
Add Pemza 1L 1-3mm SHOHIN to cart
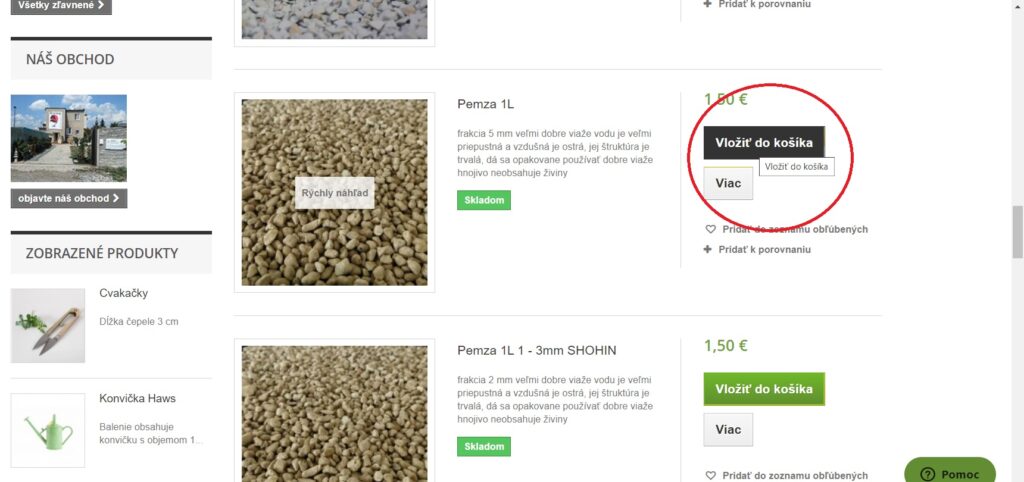[x=764, y=389]
